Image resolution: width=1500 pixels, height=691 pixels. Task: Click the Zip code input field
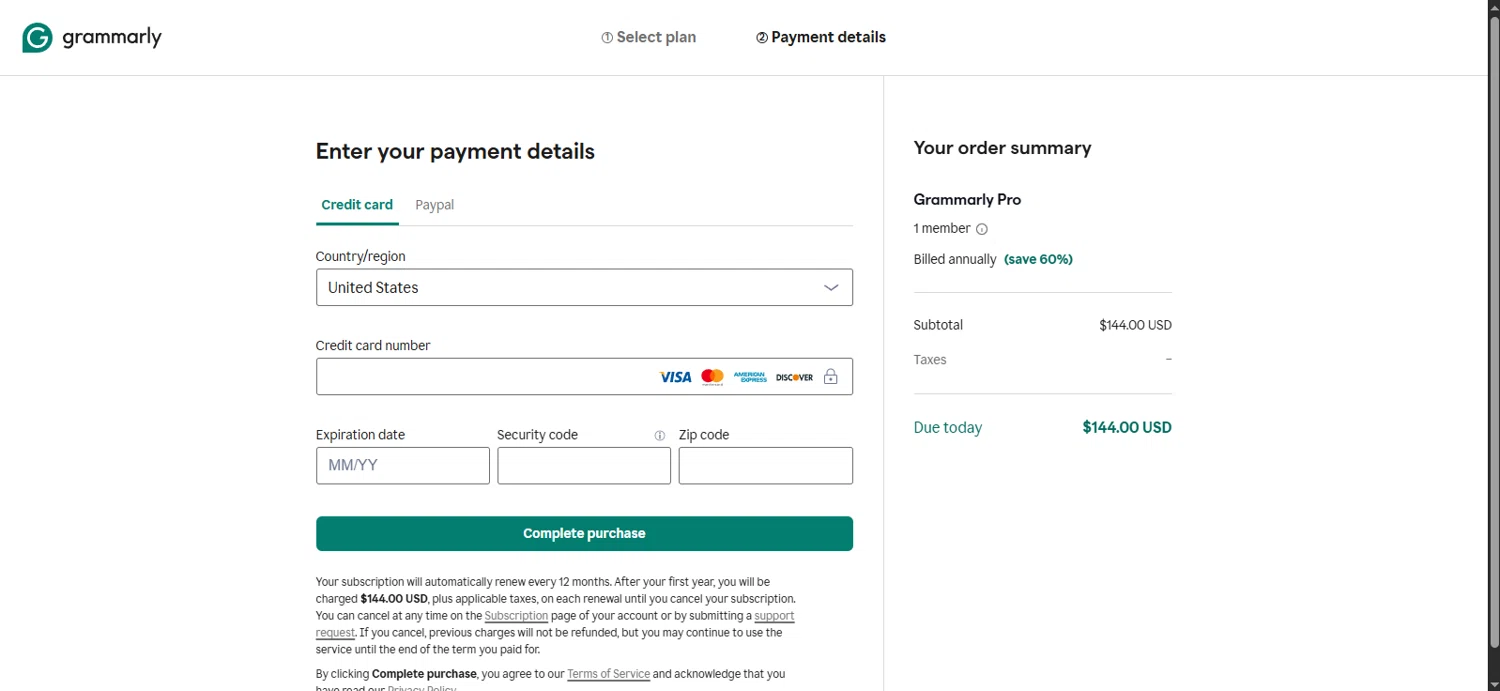tap(765, 466)
